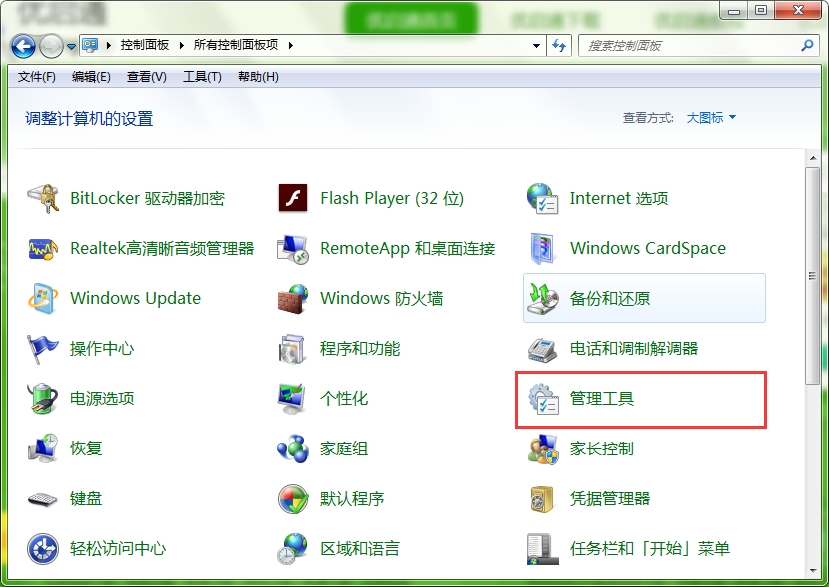The image size is (829, 587).
Task: Expand the address bar history dropdown arrow
Action: tap(537, 46)
